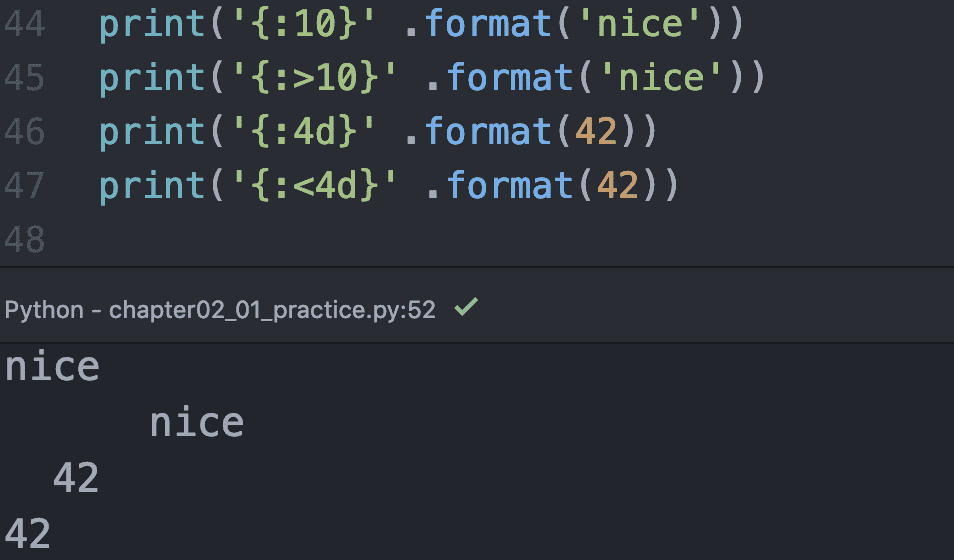The width and height of the screenshot is (954, 560).
Task: Open the chapter02_01_practice.py:52 file reference
Action: point(272,310)
